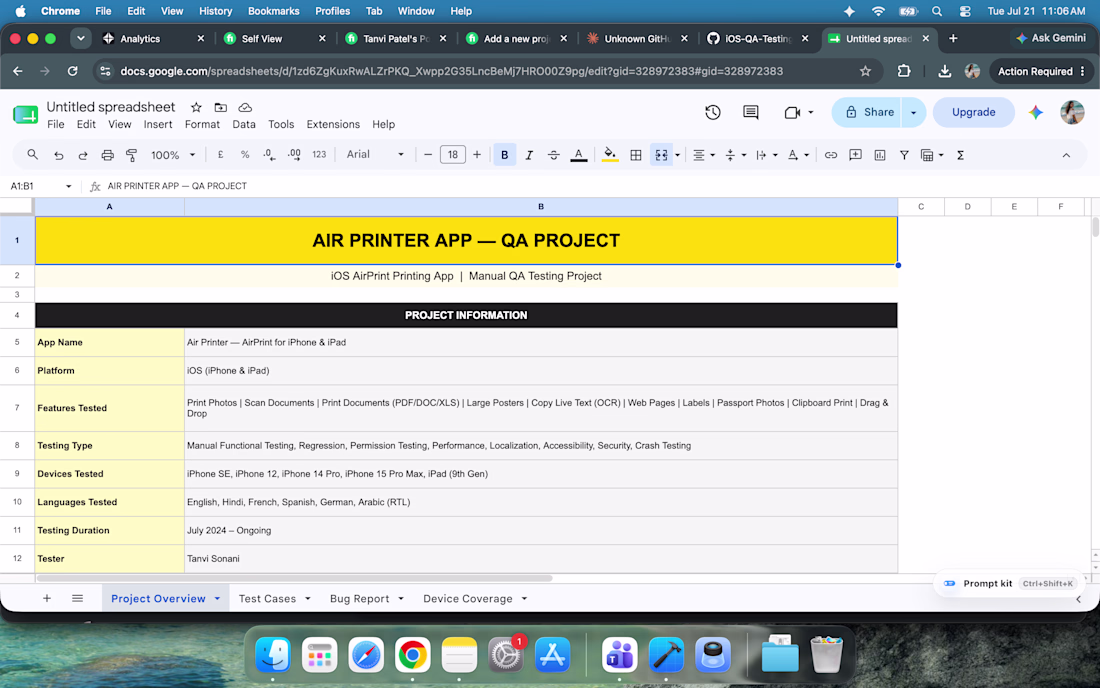Image resolution: width=1100 pixels, height=688 pixels.
Task: Click the Share button
Action: 869,112
